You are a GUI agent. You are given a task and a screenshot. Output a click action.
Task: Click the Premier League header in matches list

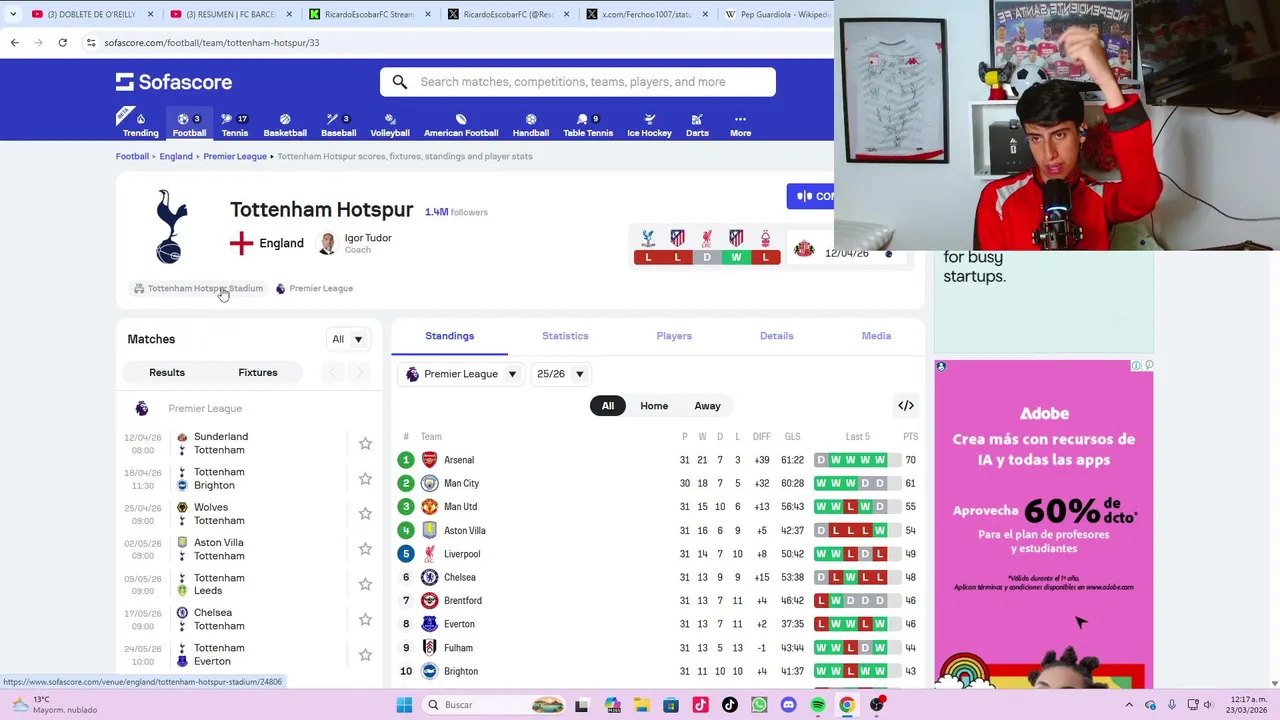(x=205, y=408)
